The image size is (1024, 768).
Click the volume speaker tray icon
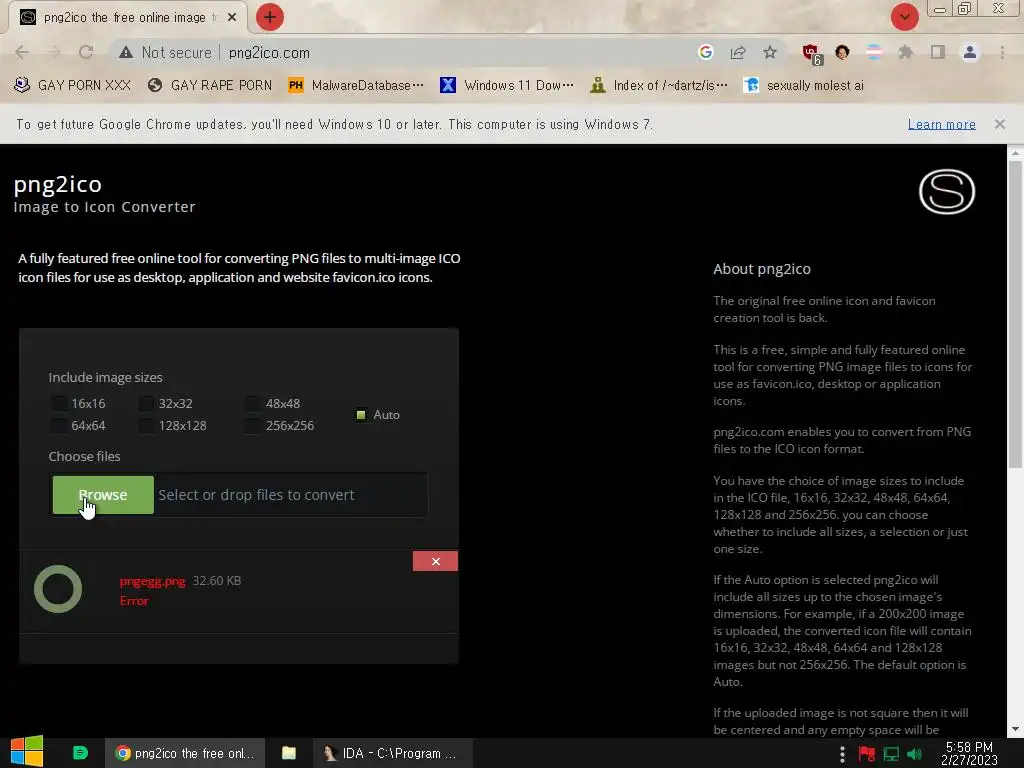(914, 754)
